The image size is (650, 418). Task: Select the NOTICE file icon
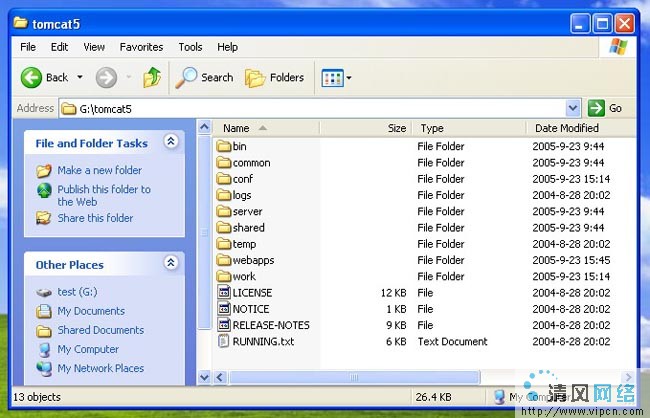pyautogui.click(x=224, y=308)
